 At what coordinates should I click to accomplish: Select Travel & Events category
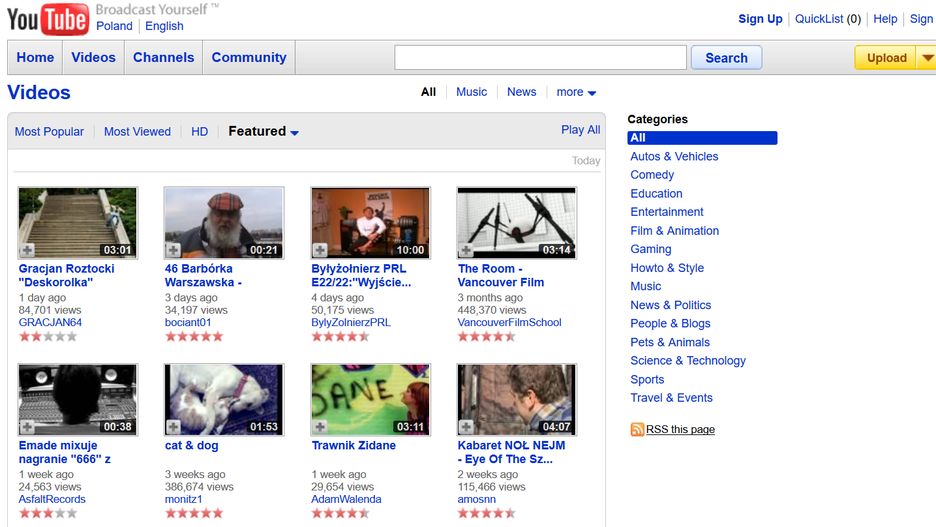click(671, 398)
